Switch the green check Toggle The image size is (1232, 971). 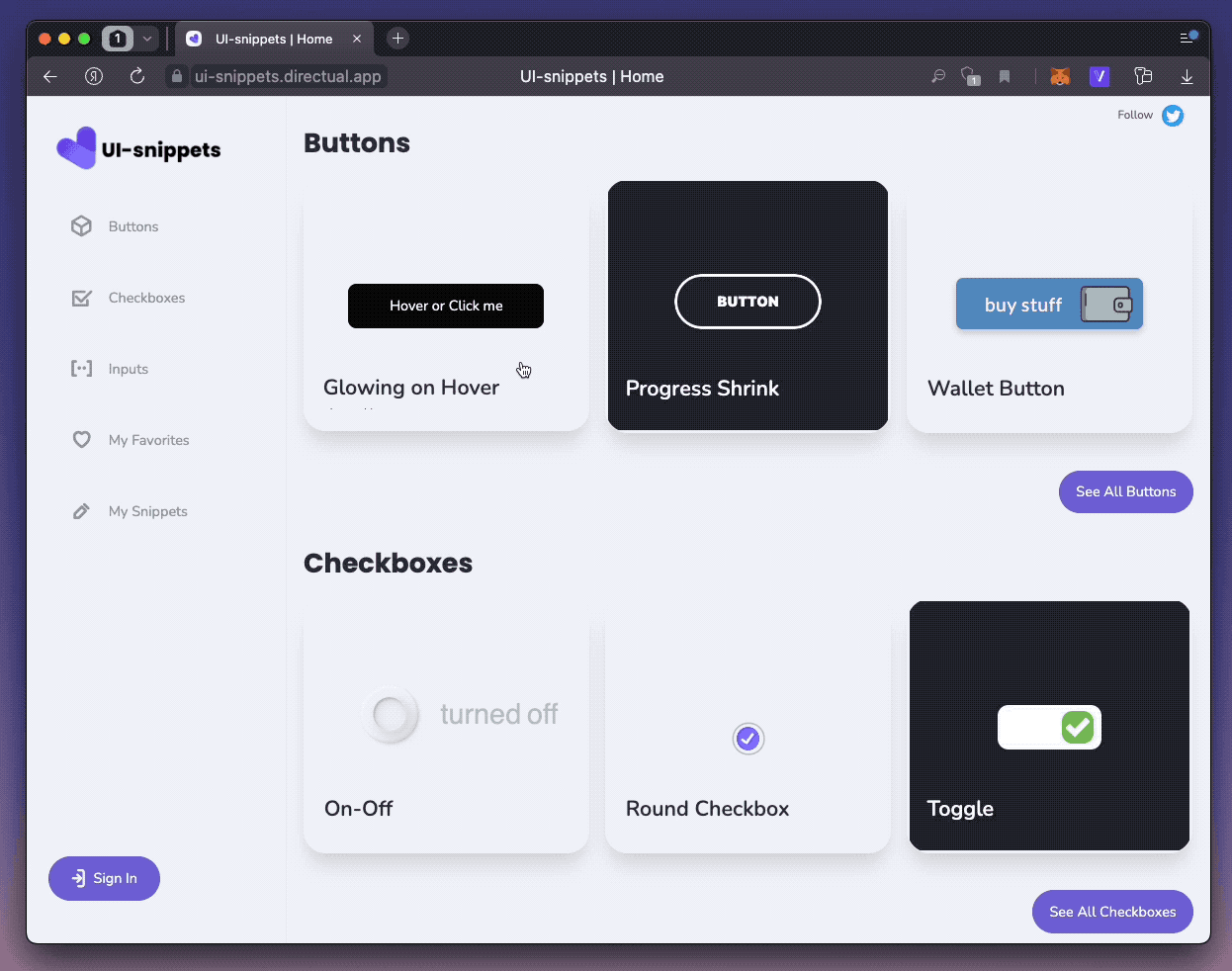(1049, 728)
